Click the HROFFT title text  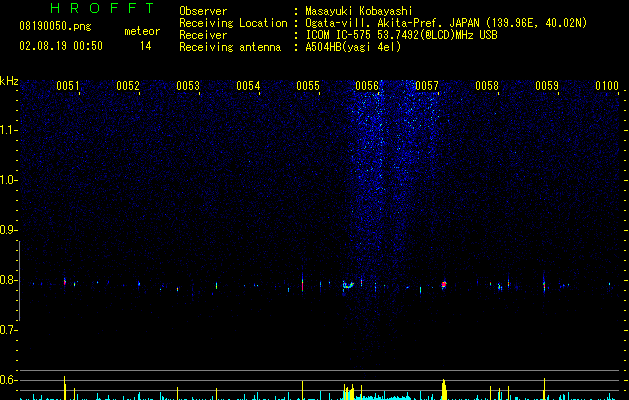click(x=103, y=8)
